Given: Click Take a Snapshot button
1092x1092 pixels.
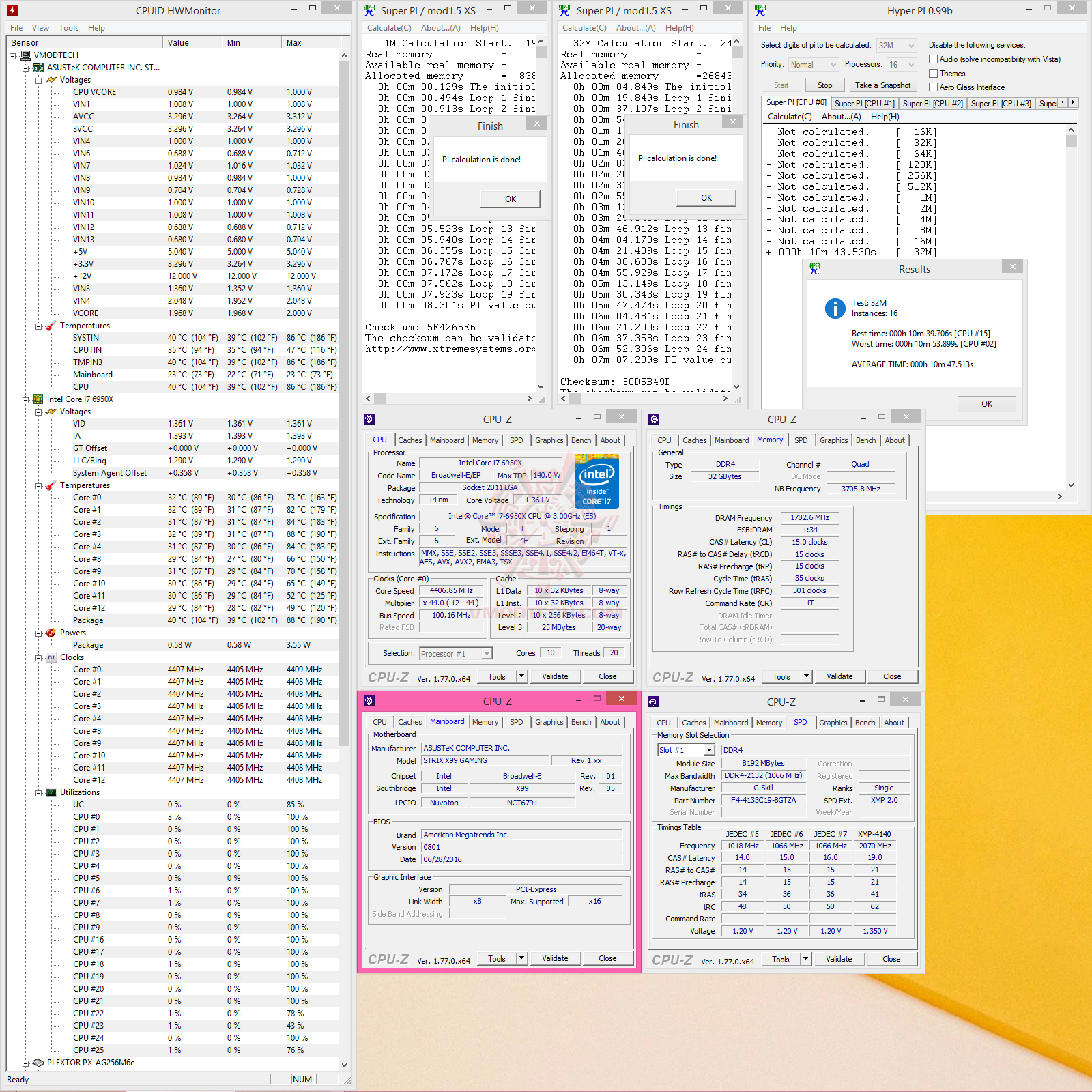Looking at the screenshot, I should point(882,85).
